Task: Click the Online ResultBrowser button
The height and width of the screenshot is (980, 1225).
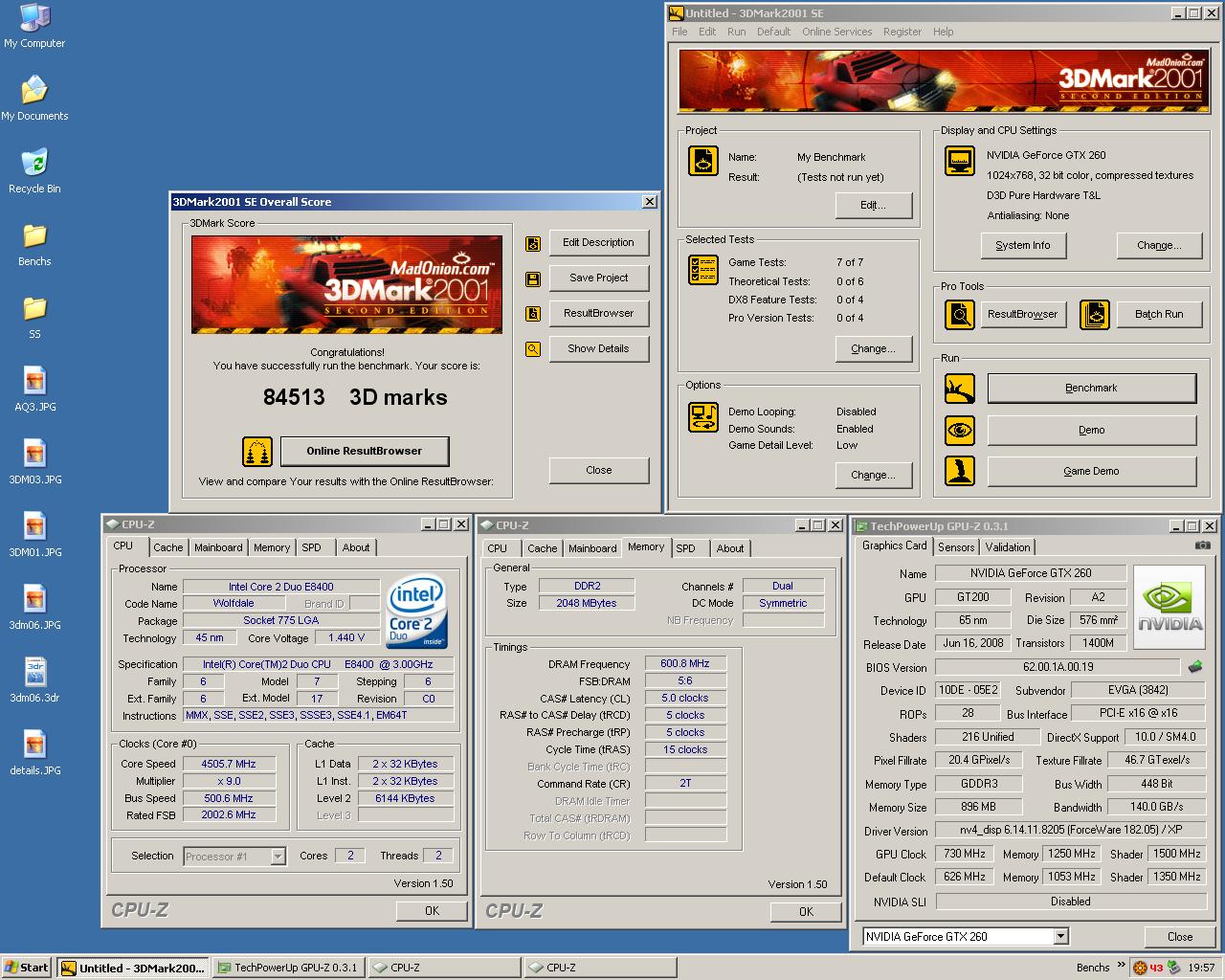Action: 364,451
